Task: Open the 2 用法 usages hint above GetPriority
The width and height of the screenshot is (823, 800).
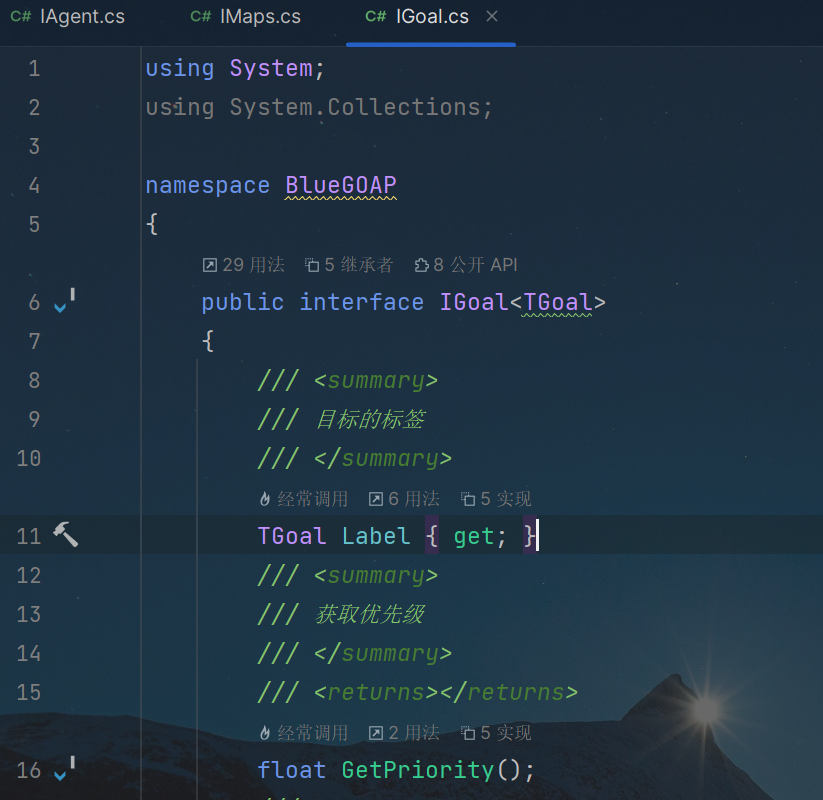Action: pyautogui.click(x=404, y=733)
